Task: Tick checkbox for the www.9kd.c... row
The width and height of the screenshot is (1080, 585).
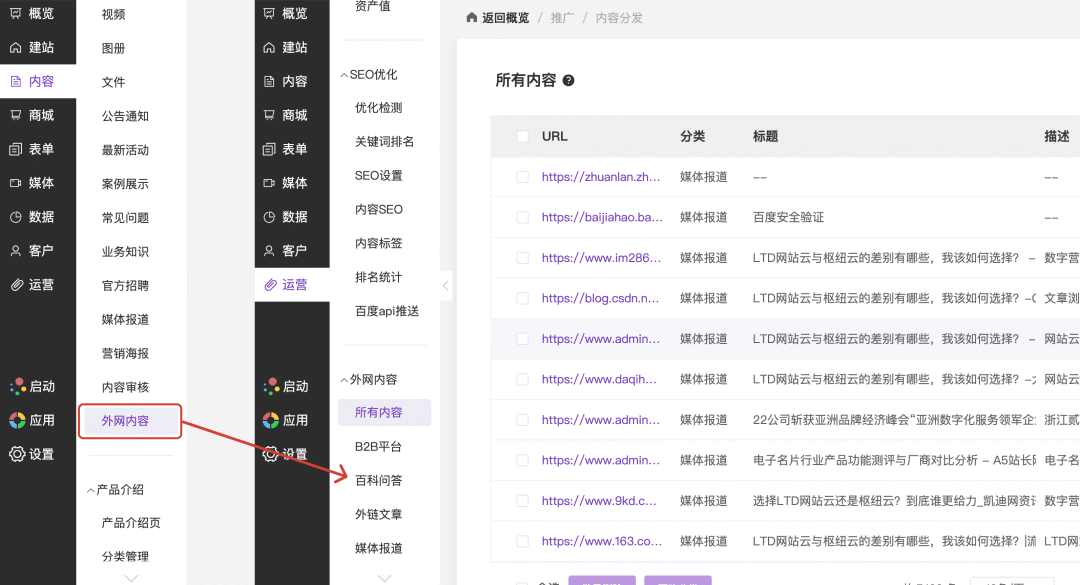Action: click(523, 501)
